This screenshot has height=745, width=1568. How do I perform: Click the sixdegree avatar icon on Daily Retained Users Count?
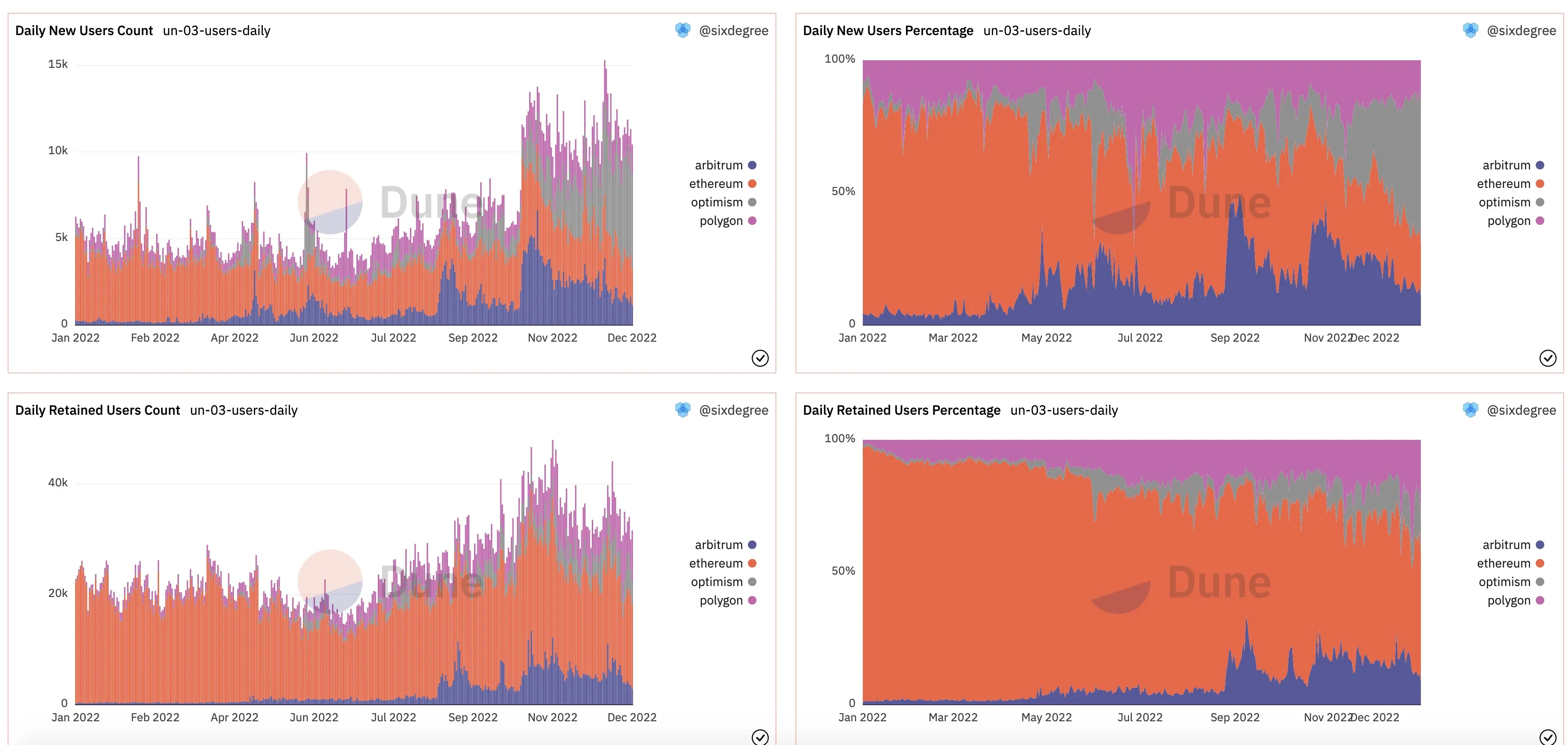point(683,410)
